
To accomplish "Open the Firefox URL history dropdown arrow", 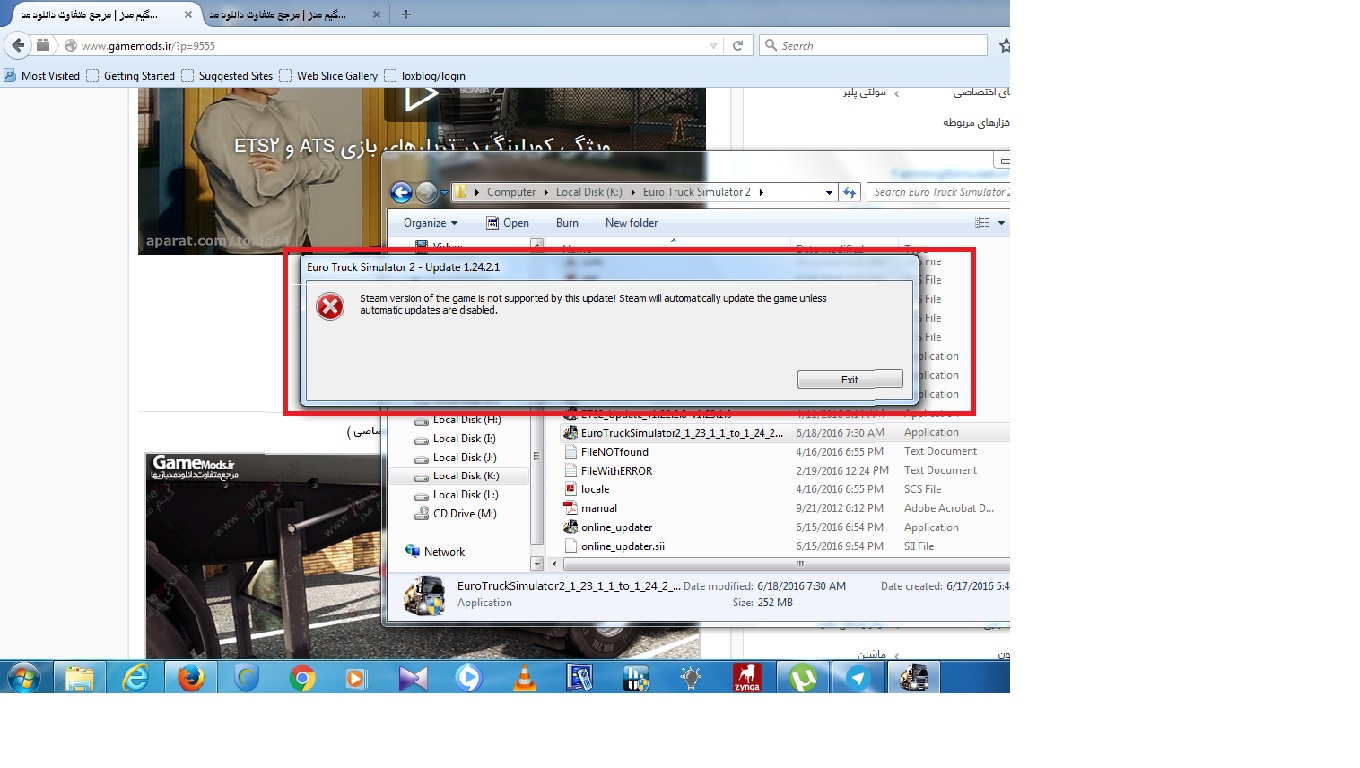I will [x=713, y=46].
